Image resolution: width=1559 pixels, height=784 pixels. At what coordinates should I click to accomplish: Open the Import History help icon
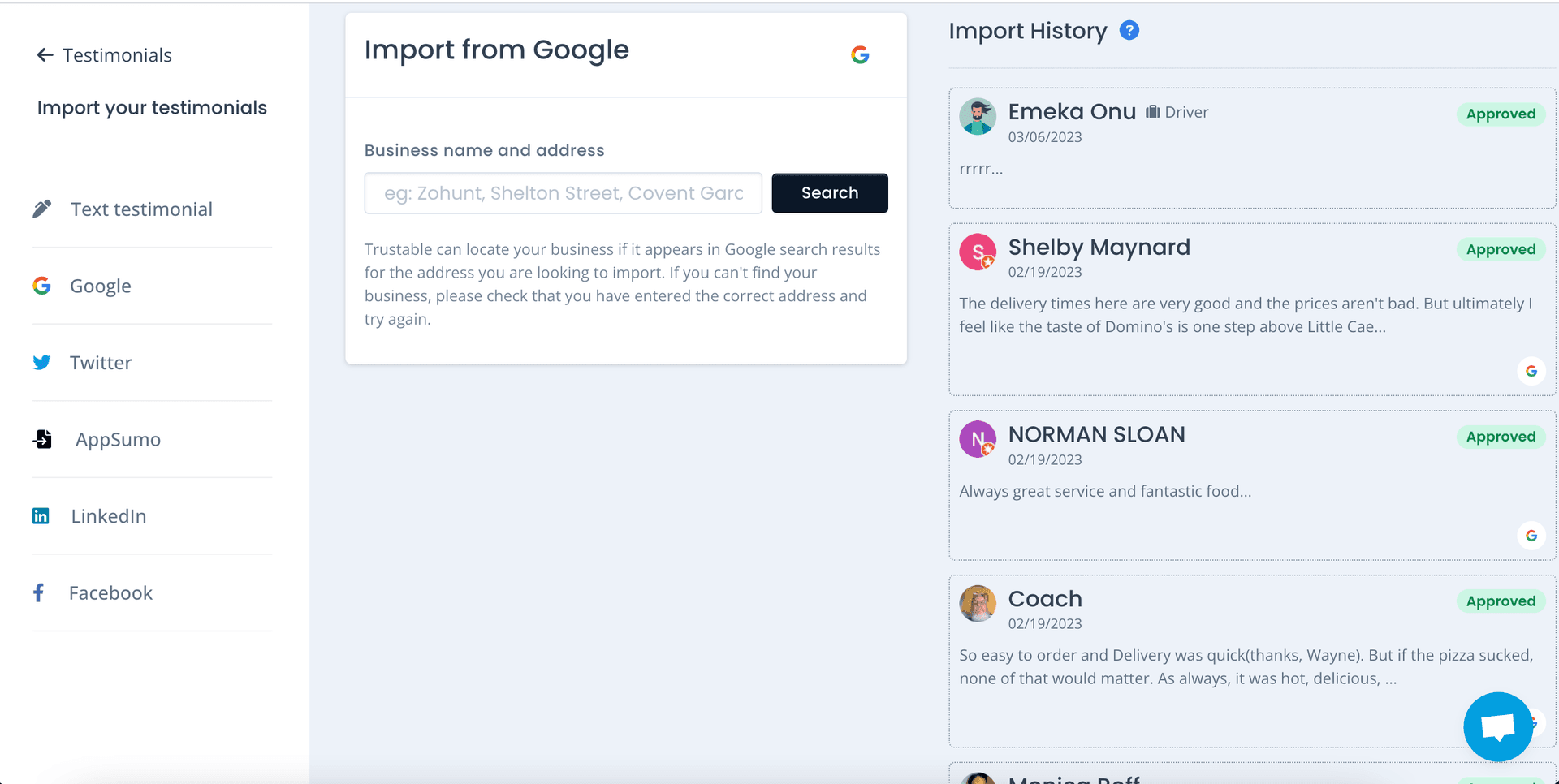point(1129,31)
